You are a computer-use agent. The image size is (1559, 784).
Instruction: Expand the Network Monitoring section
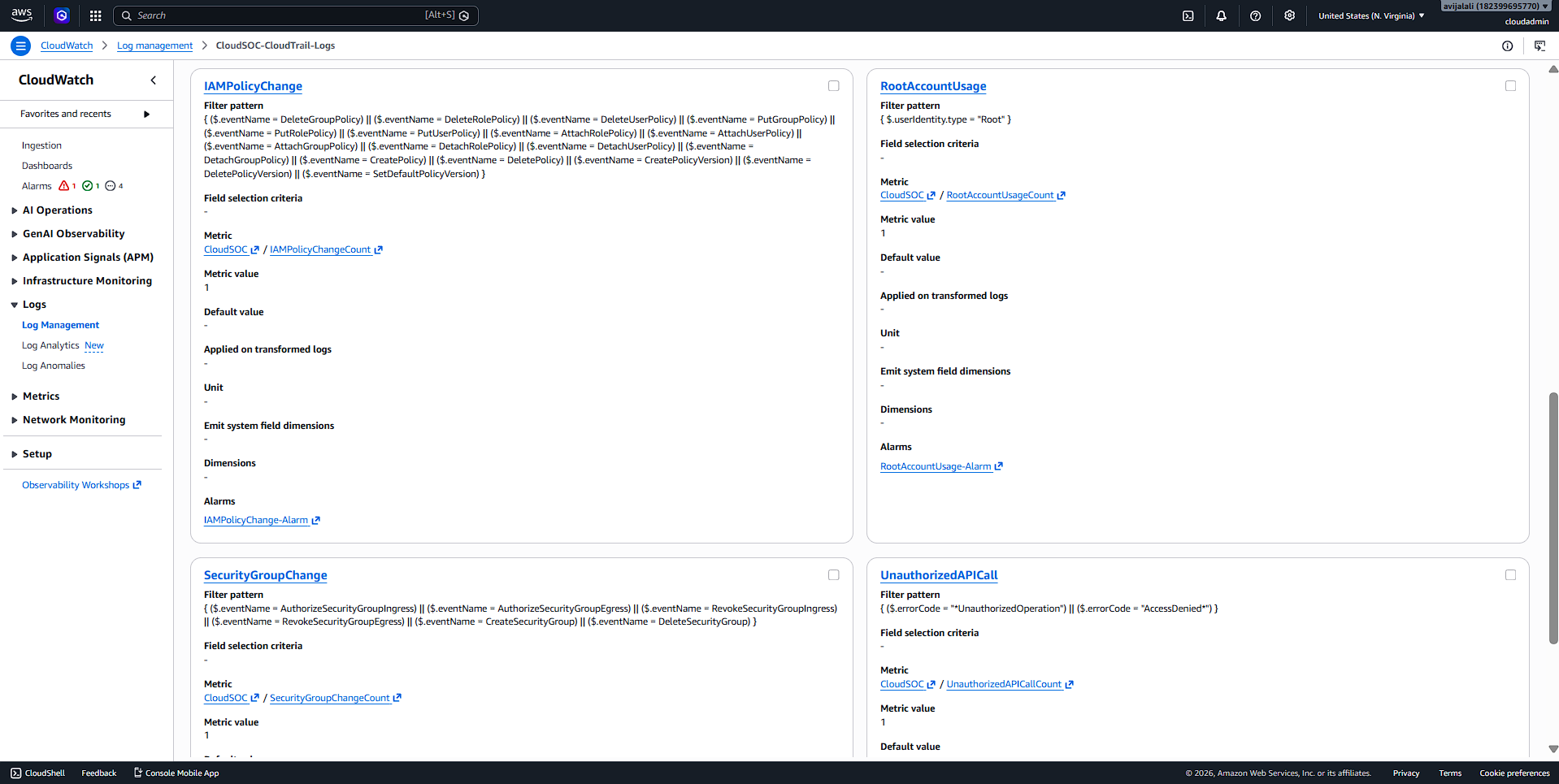click(15, 420)
